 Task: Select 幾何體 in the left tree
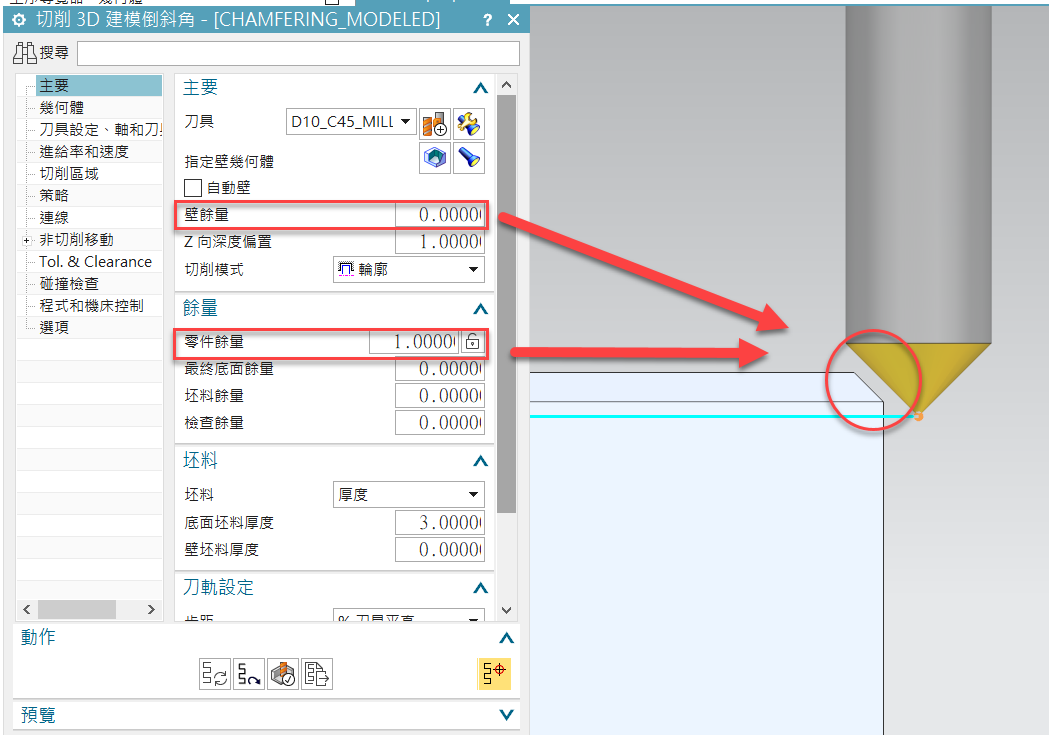[x=62, y=108]
